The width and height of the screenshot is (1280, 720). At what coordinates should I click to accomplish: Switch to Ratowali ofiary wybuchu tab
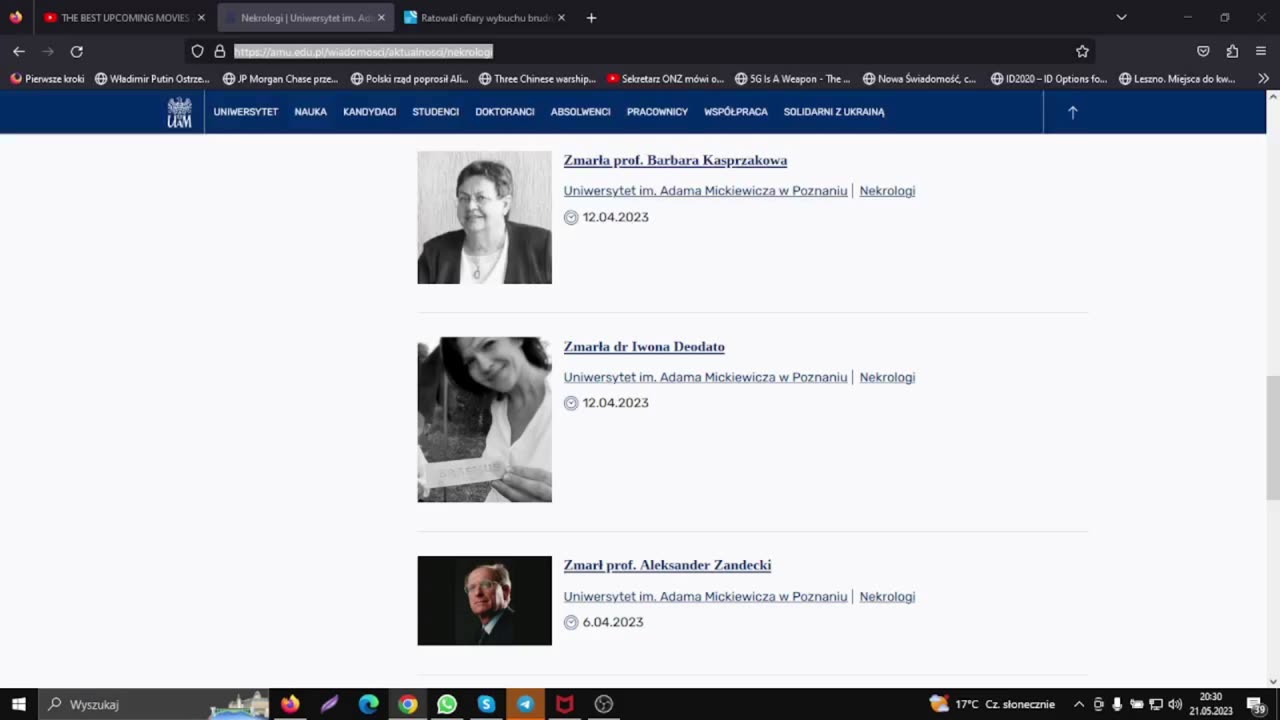tap(485, 18)
